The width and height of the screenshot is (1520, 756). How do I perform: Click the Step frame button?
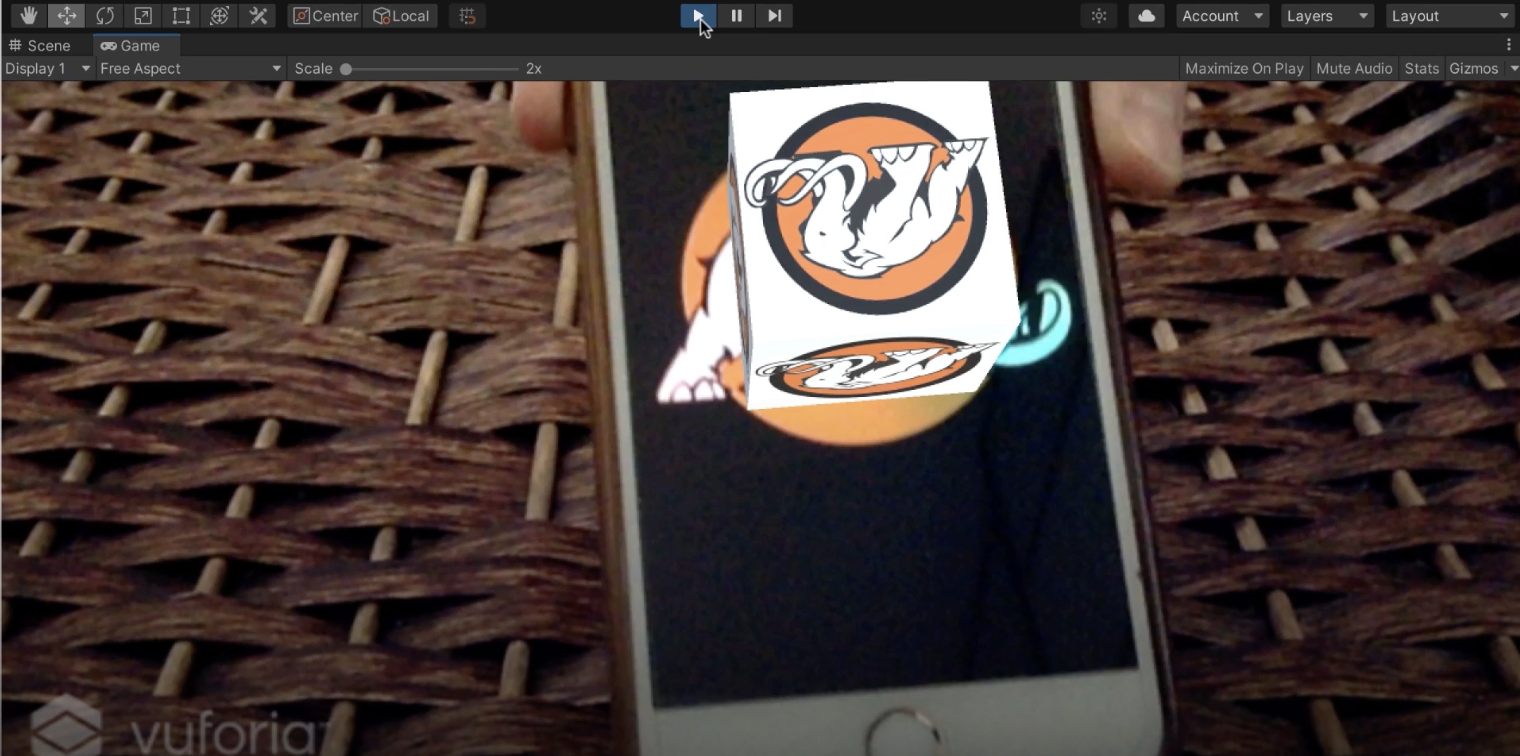click(x=774, y=16)
